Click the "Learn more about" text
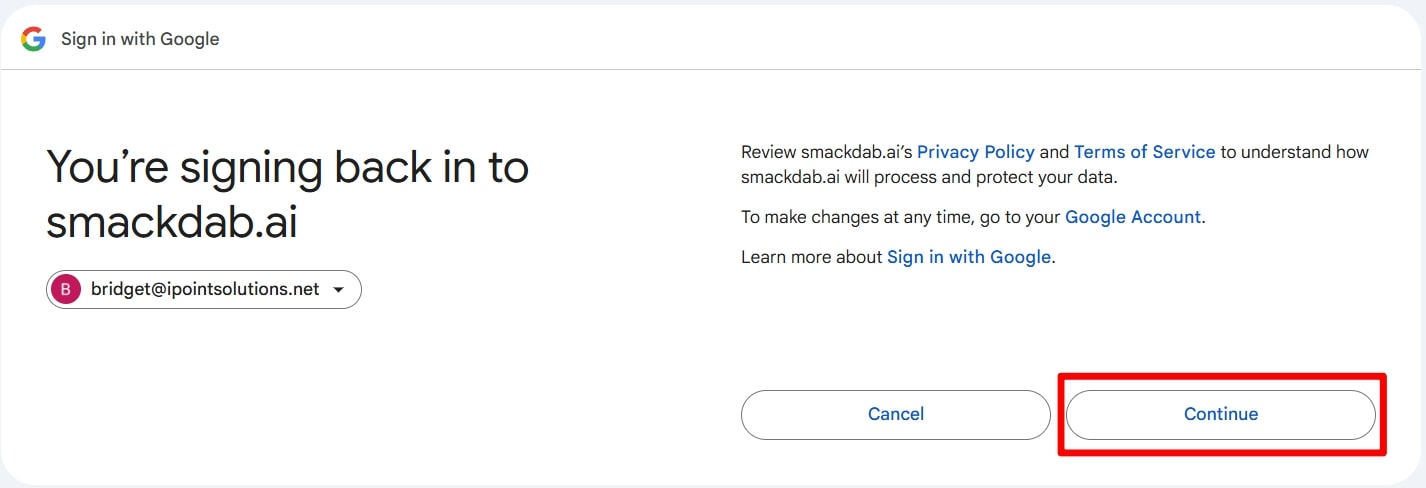 coord(812,257)
